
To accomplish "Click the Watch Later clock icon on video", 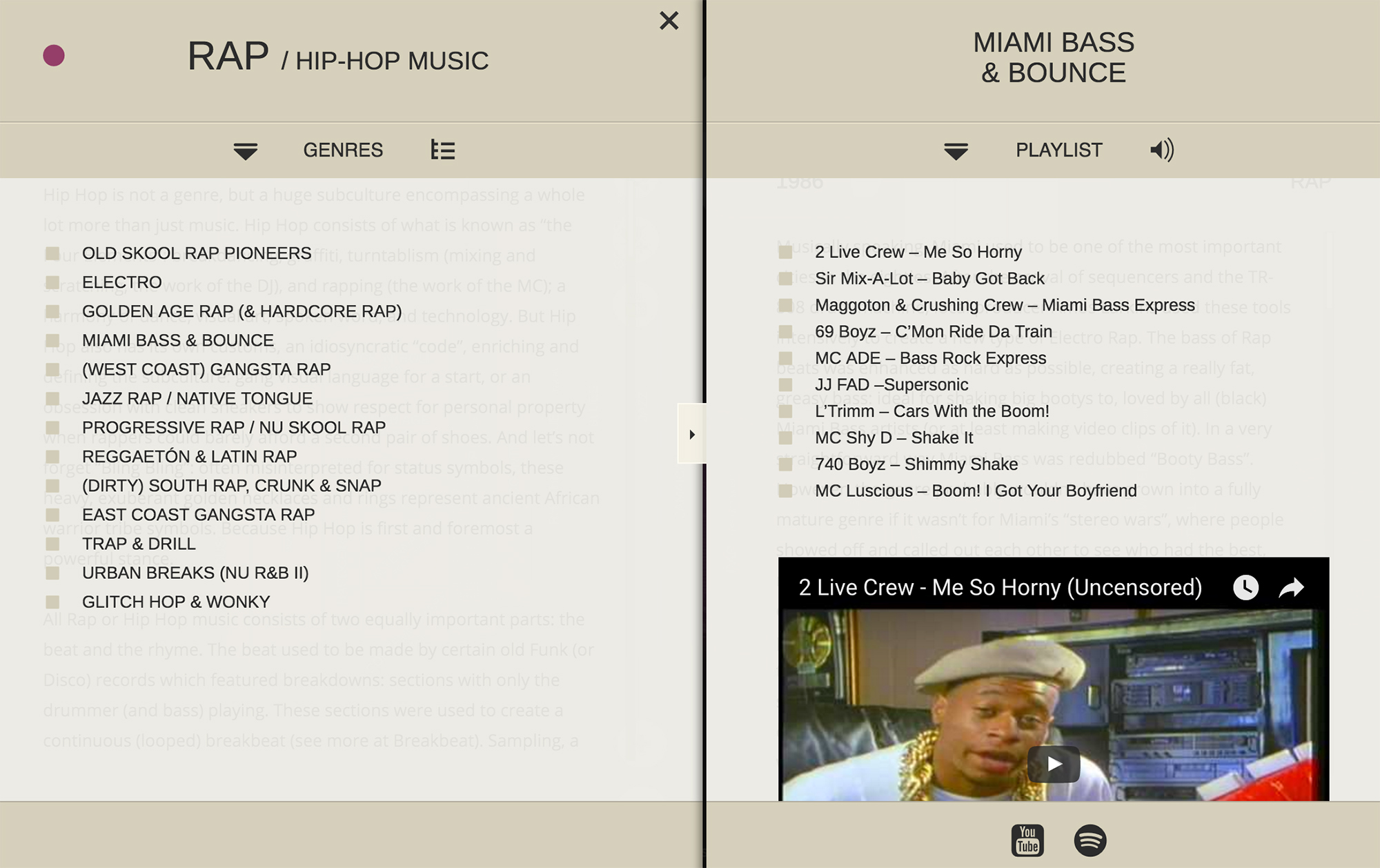I will [x=1245, y=587].
